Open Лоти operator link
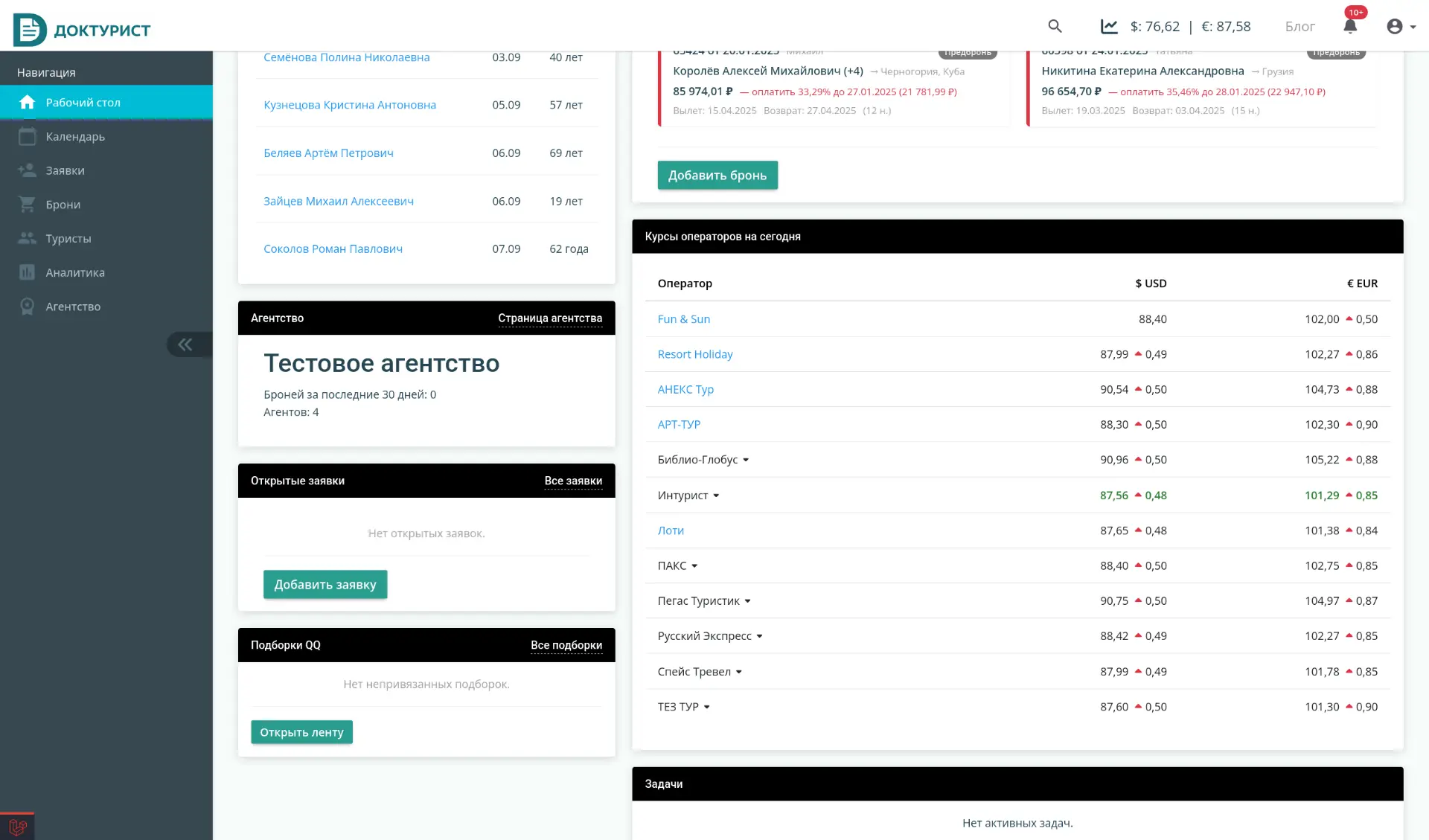 (671, 530)
